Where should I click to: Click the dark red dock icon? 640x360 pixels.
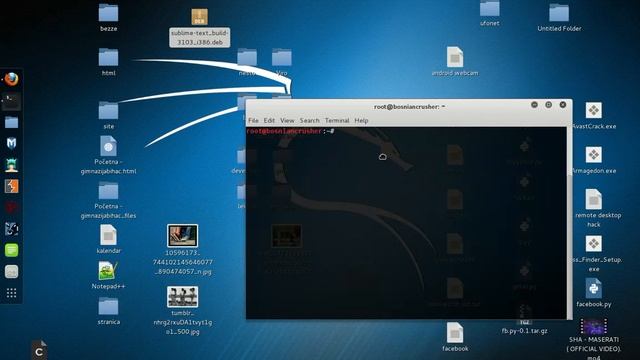coord(11,207)
